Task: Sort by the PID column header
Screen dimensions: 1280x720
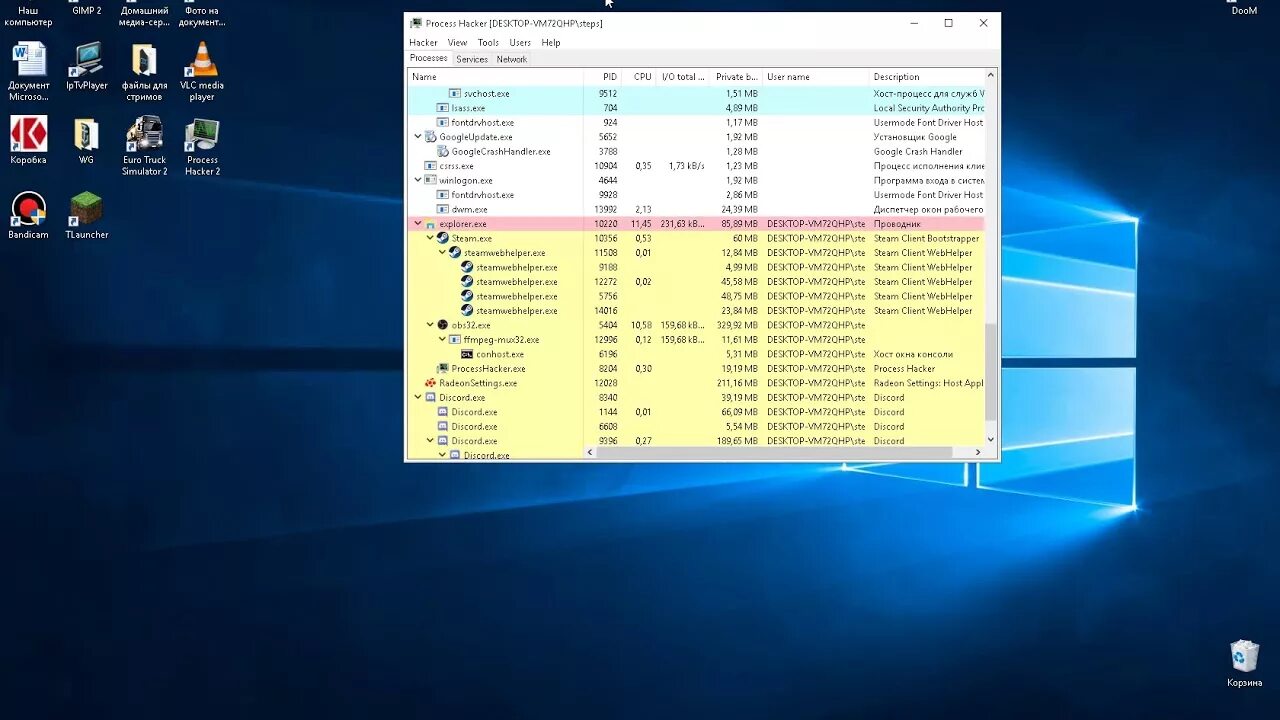Action: [x=603, y=77]
